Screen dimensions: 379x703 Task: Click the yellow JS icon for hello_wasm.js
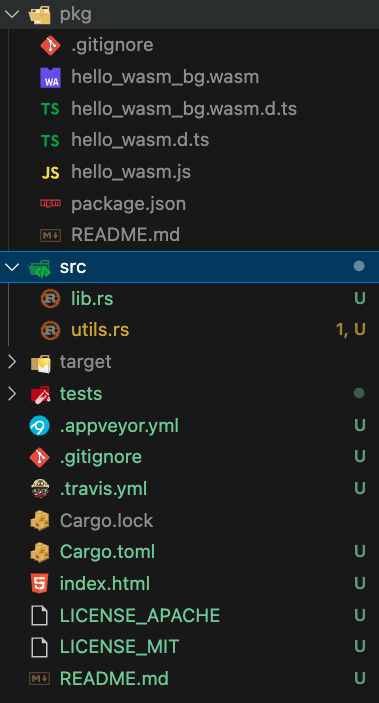pos(50,173)
